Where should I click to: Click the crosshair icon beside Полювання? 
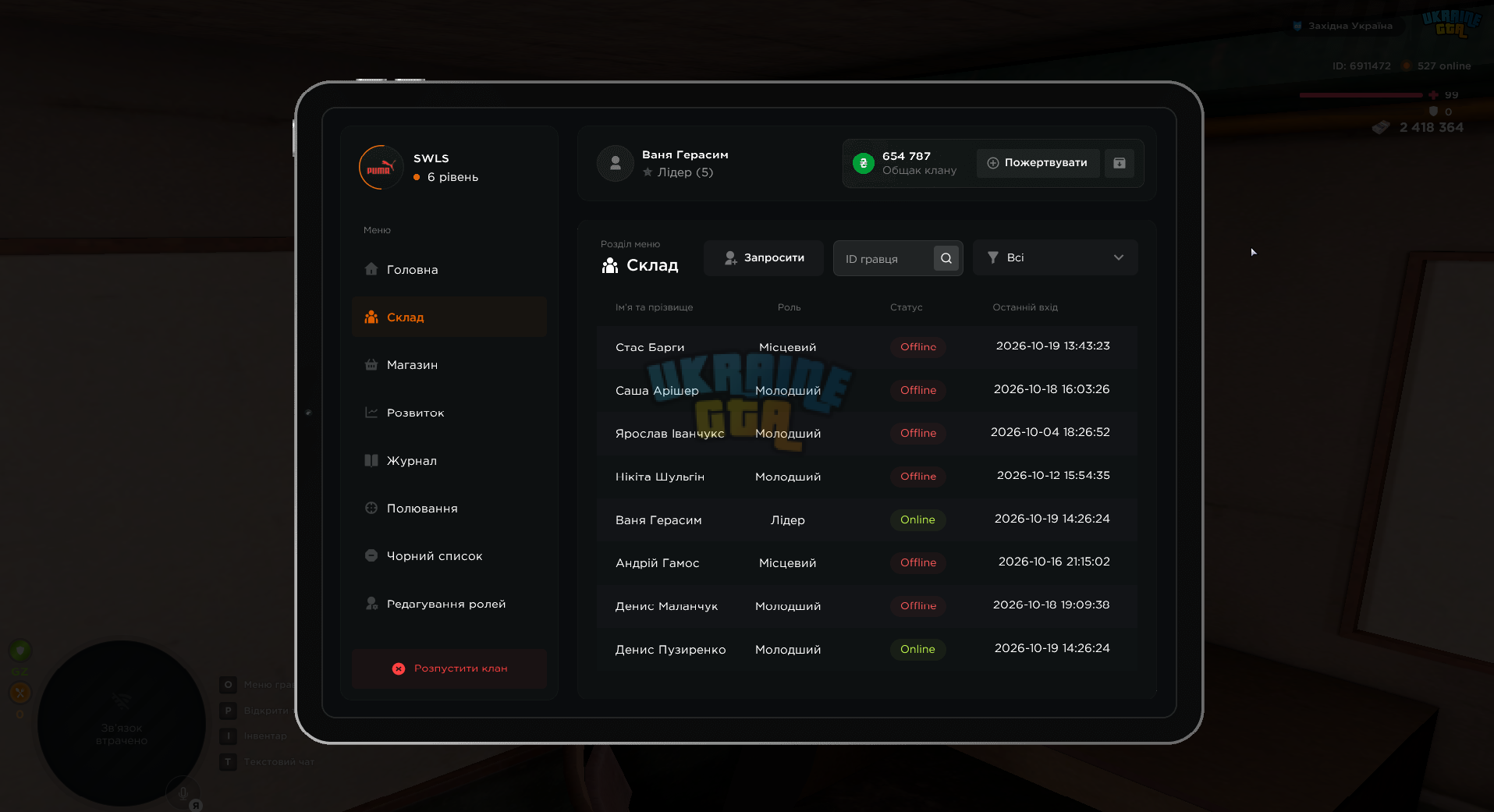371,508
